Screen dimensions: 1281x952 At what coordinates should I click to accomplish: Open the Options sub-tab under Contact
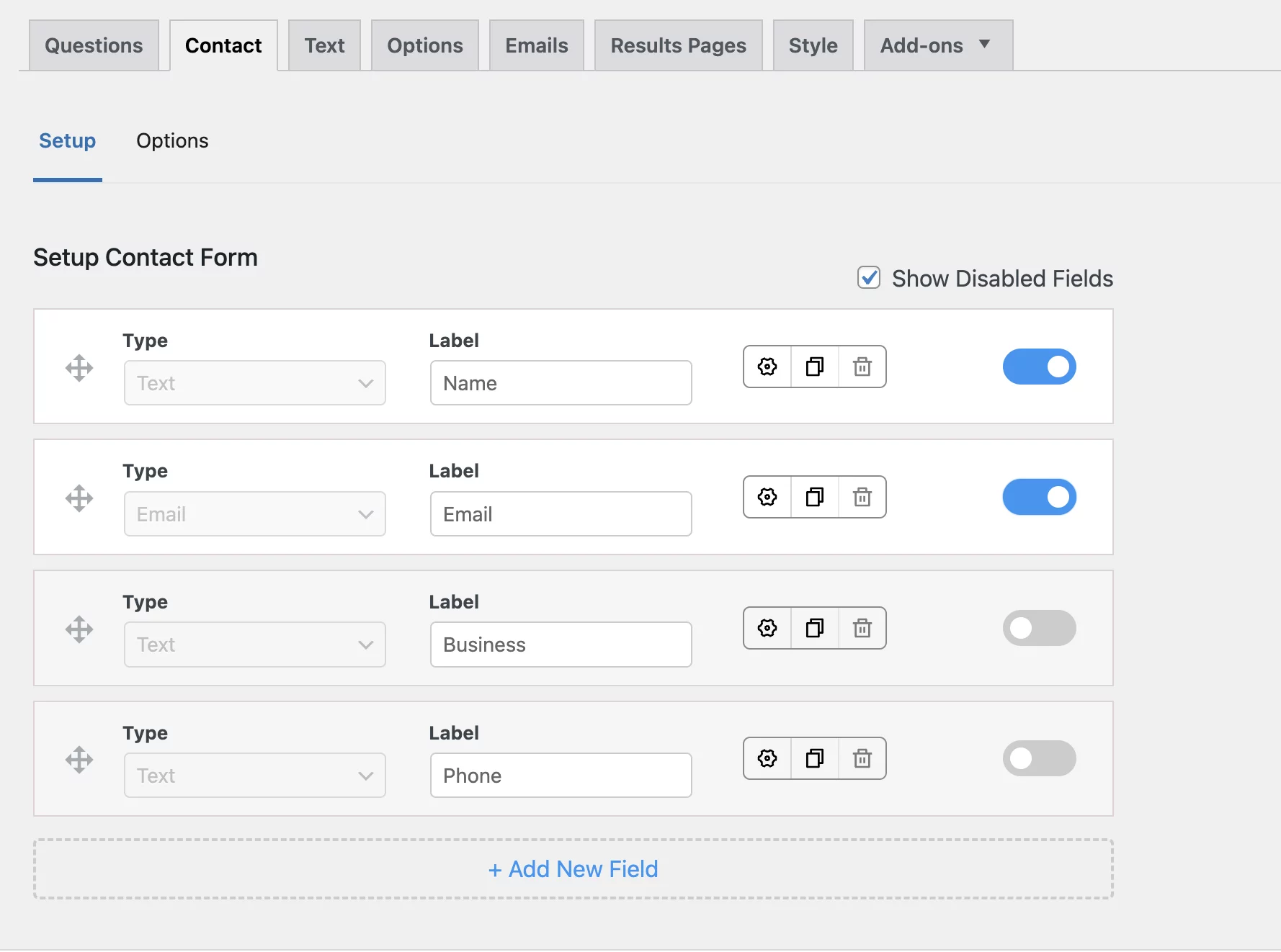(172, 141)
